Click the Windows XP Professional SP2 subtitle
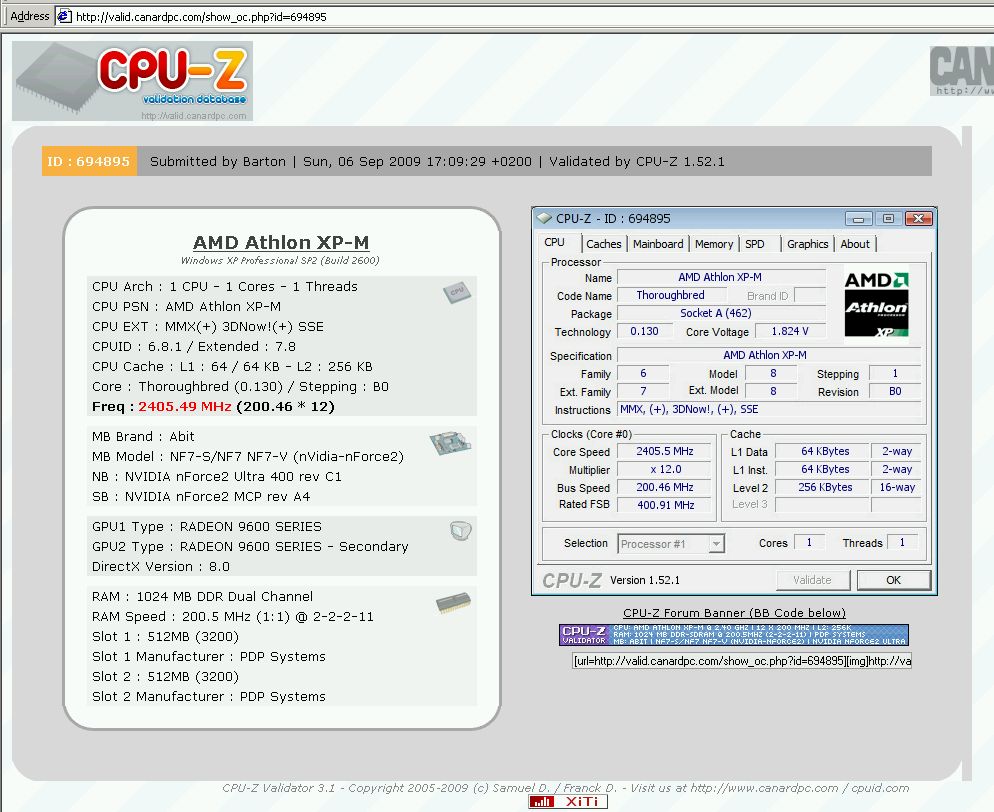994x812 pixels. tap(280, 261)
